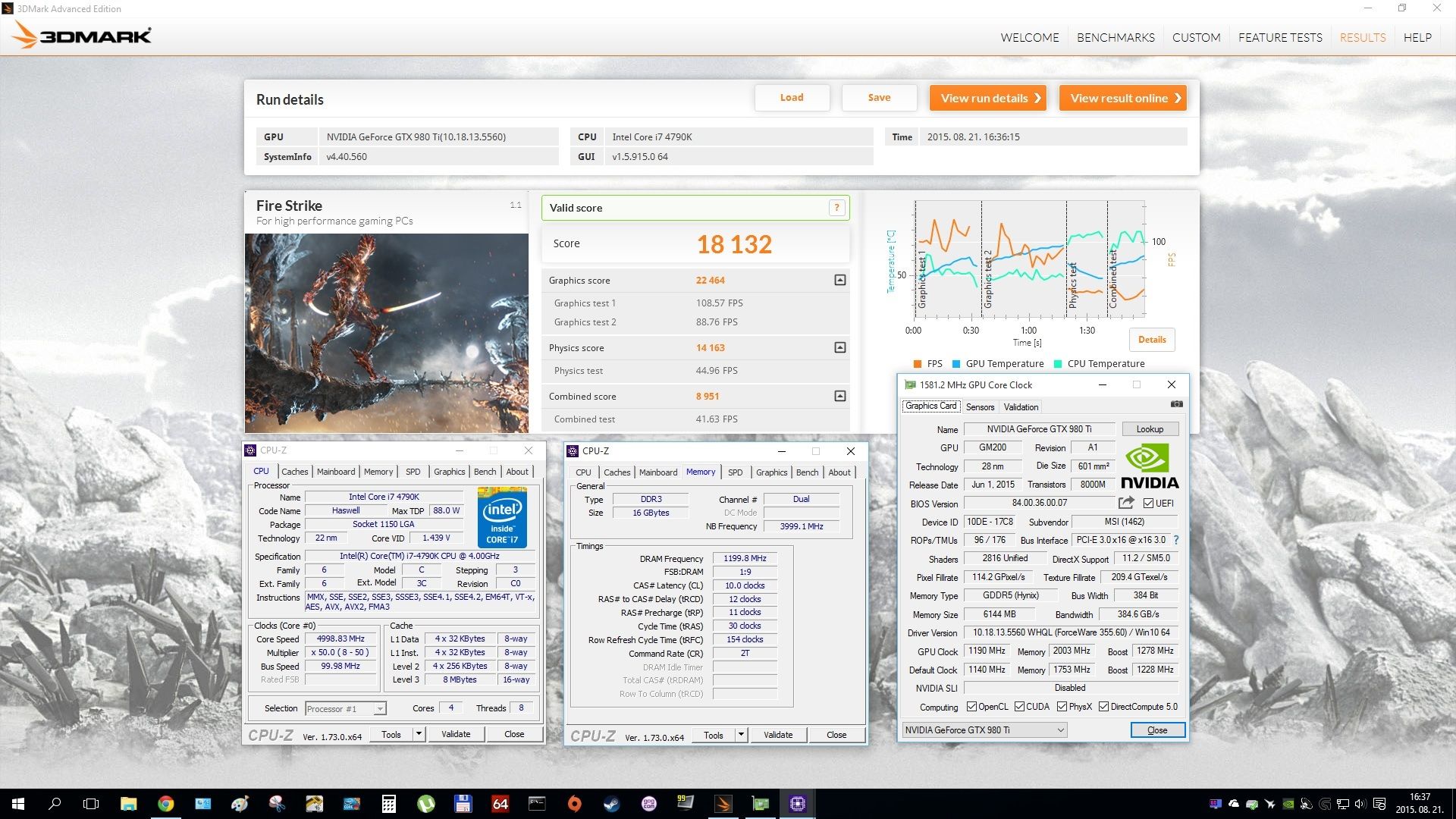Image resolution: width=1456 pixels, height=819 pixels.
Task: Click the GPU-Z Lookup button
Action: point(1150,429)
